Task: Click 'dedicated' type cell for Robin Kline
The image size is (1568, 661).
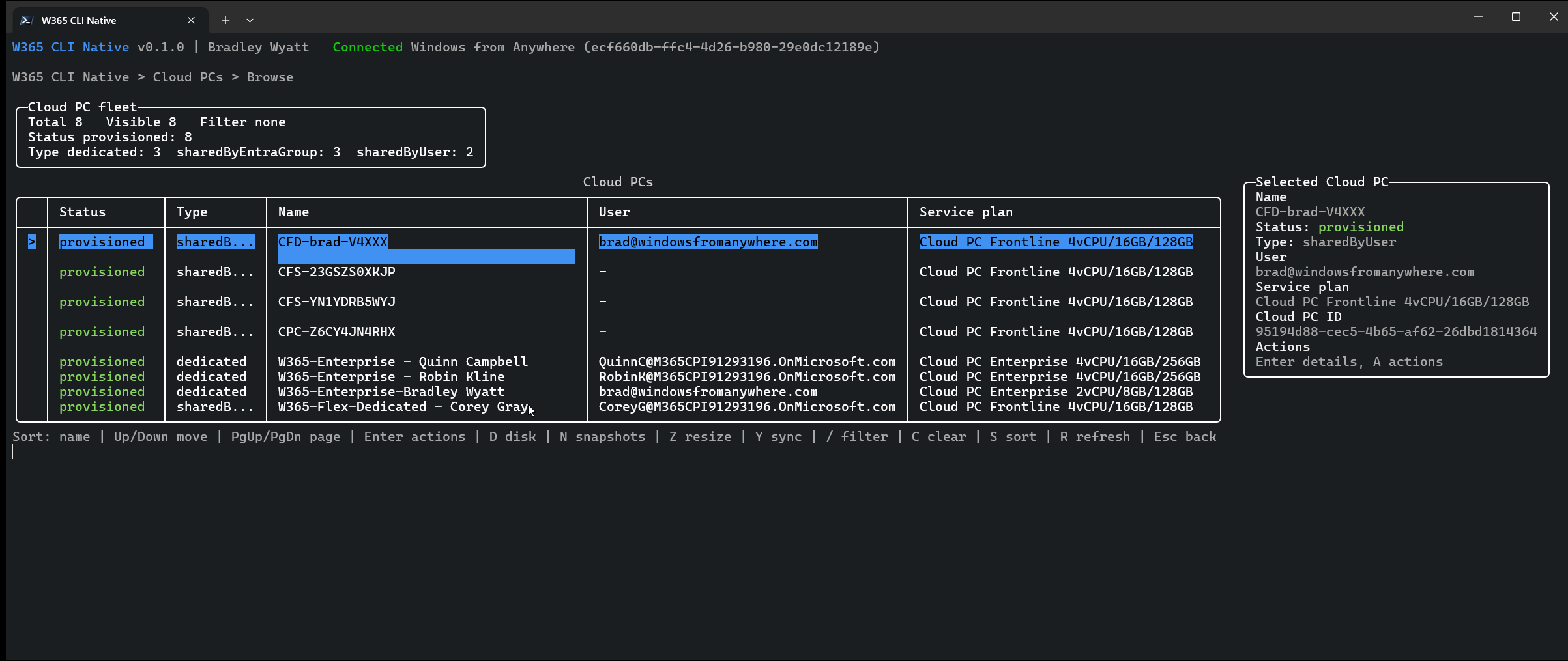Action: tap(211, 377)
